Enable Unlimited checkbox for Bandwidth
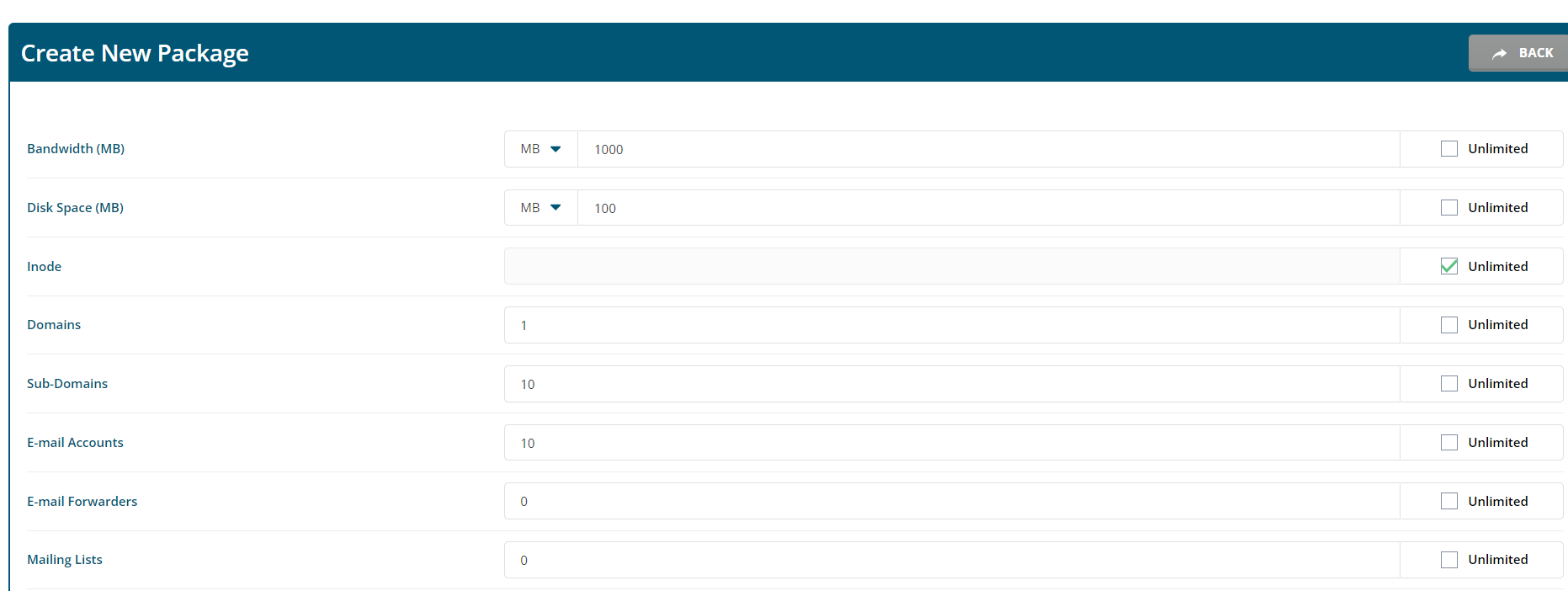 coord(1449,149)
